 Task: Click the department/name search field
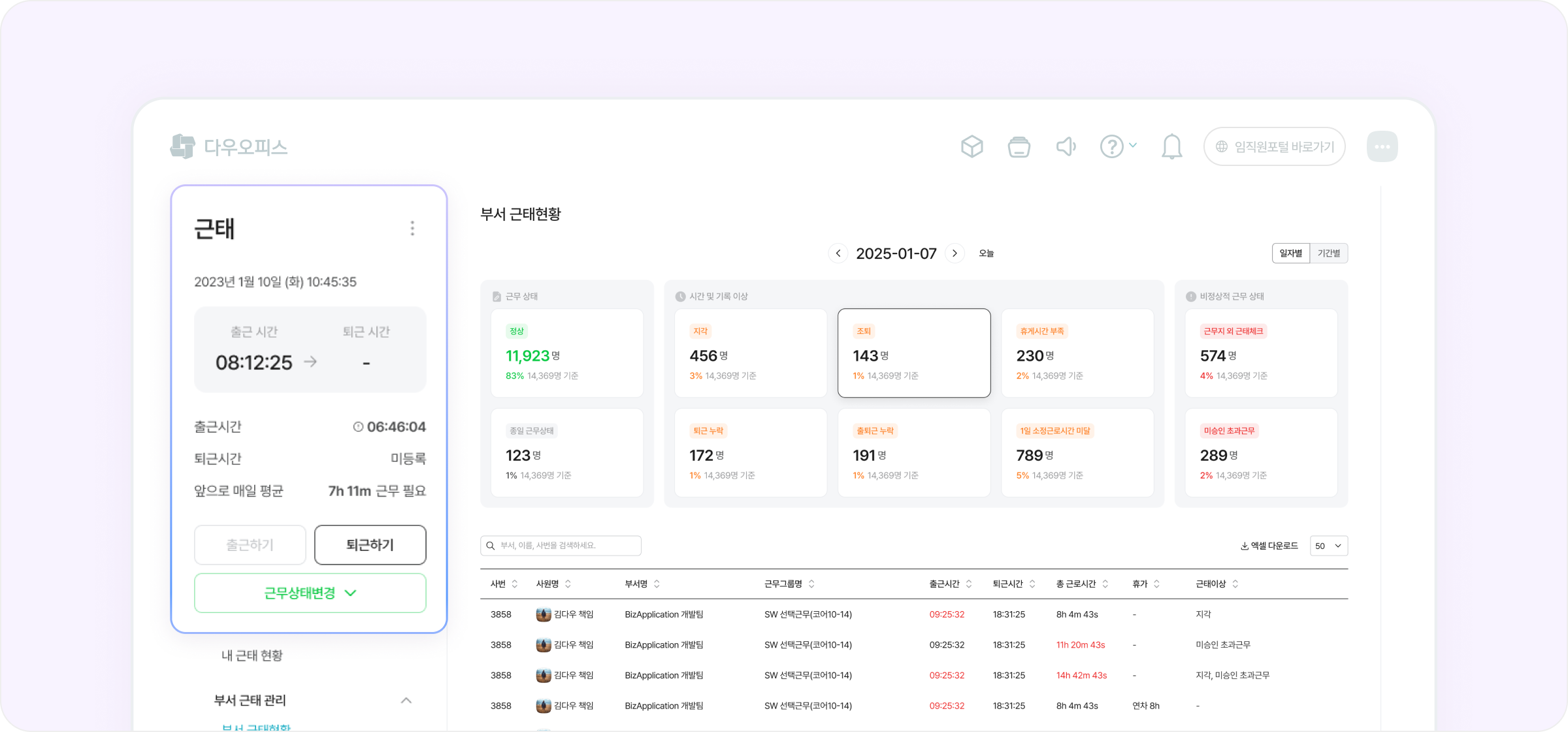click(561, 546)
